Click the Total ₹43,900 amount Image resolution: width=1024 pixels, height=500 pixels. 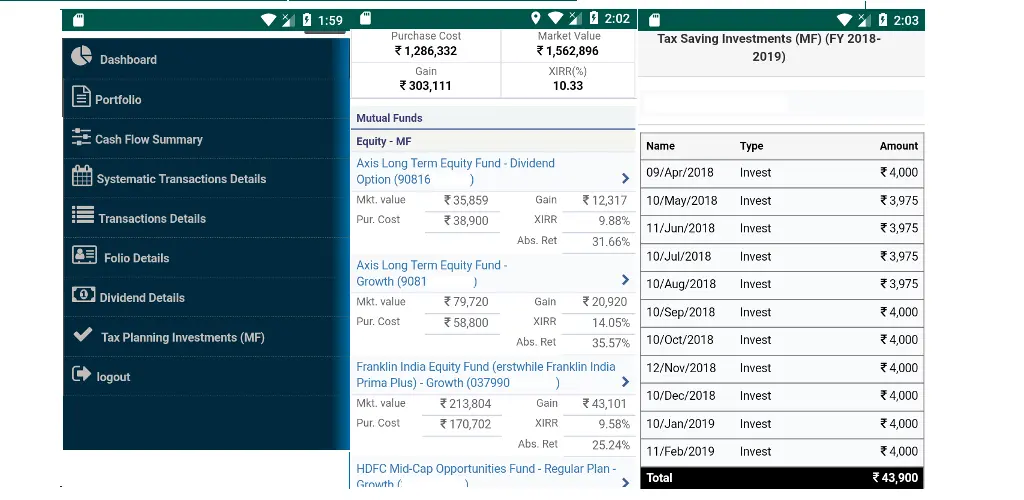point(895,478)
